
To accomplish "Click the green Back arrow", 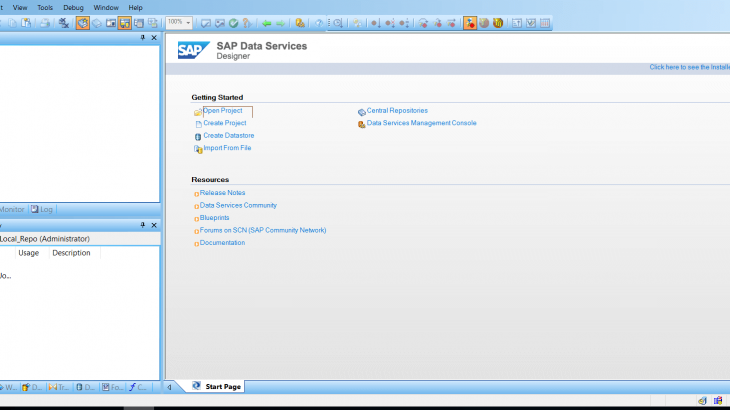I will coord(266,23).
